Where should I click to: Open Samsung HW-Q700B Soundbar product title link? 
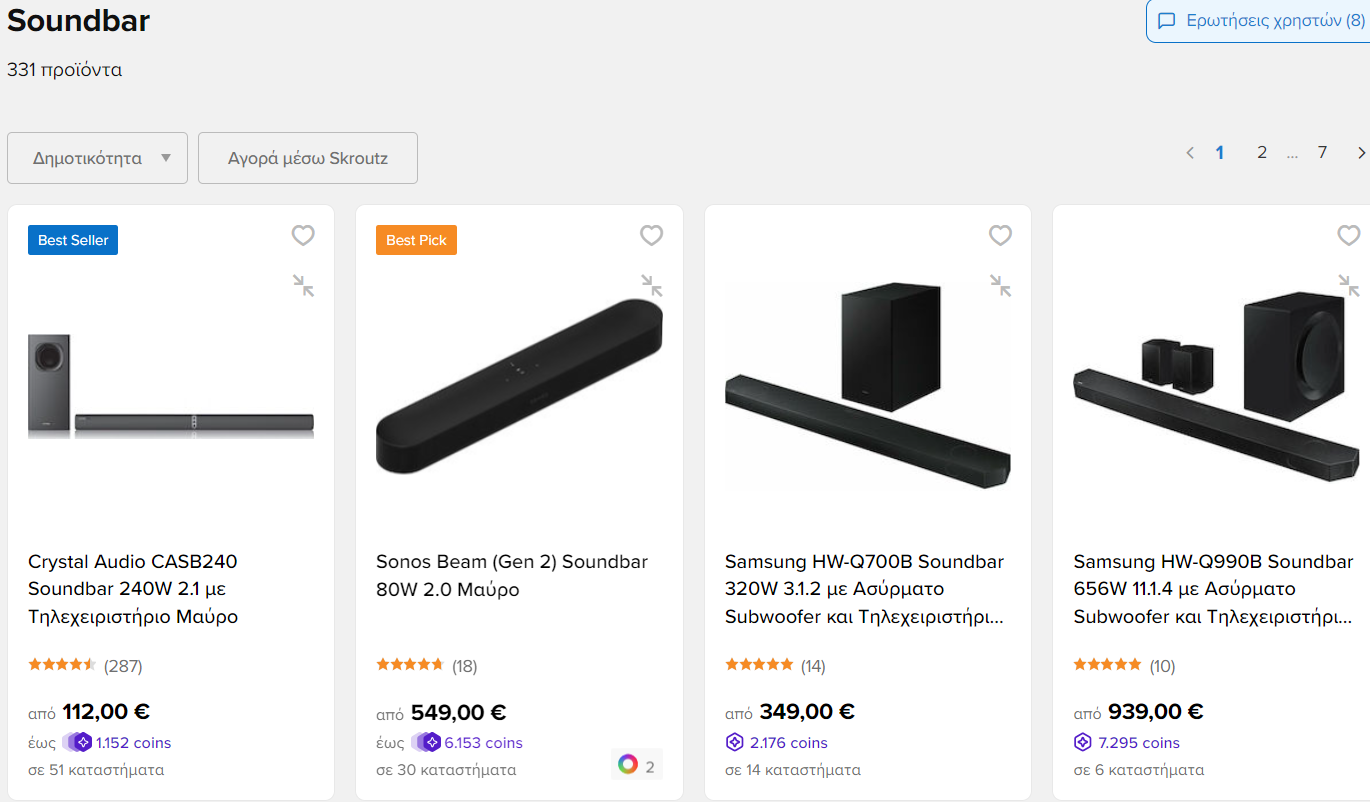click(865, 589)
